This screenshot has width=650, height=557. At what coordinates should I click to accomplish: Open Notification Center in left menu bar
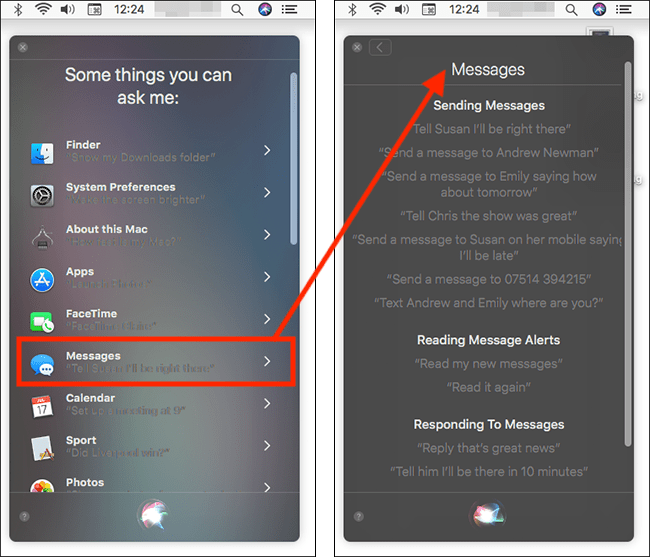(x=289, y=9)
